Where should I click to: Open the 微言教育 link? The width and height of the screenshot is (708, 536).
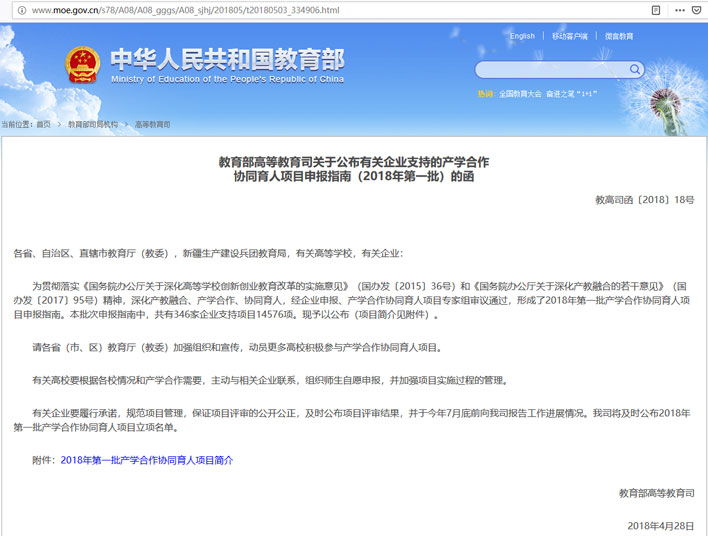[618, 36]
